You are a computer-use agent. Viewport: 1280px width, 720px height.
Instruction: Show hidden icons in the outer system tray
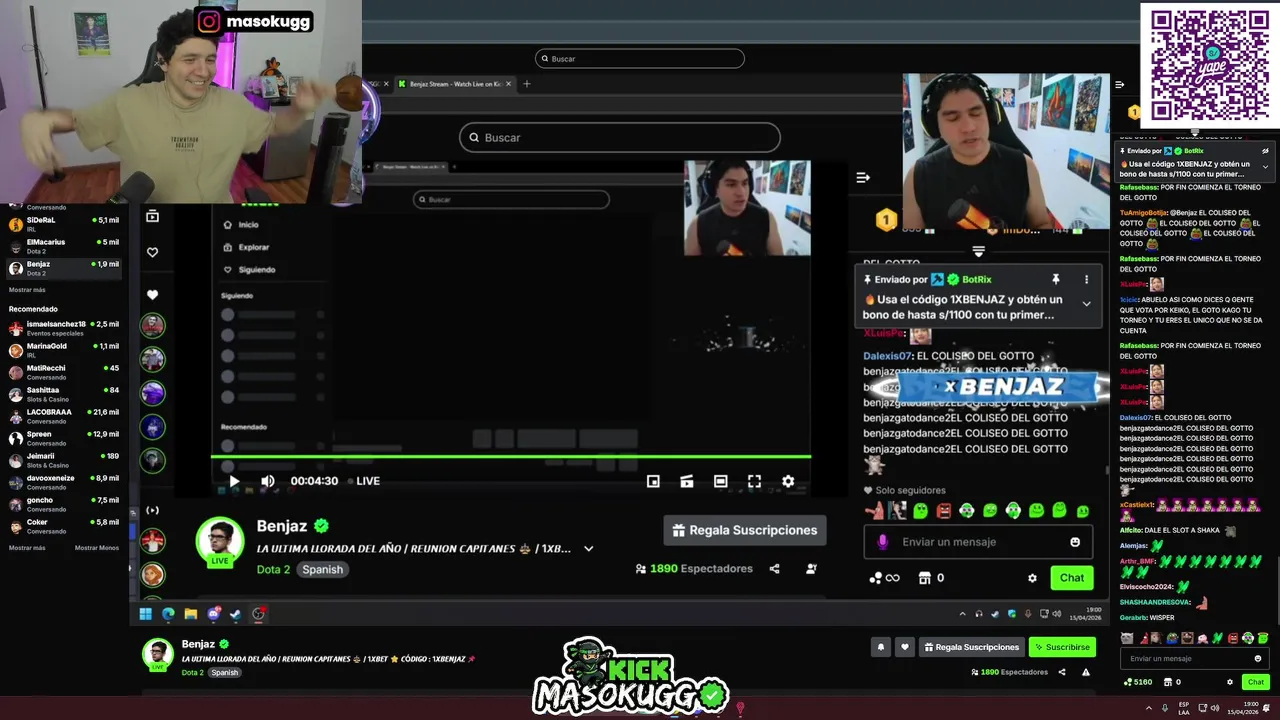[x=1148, y=708]
